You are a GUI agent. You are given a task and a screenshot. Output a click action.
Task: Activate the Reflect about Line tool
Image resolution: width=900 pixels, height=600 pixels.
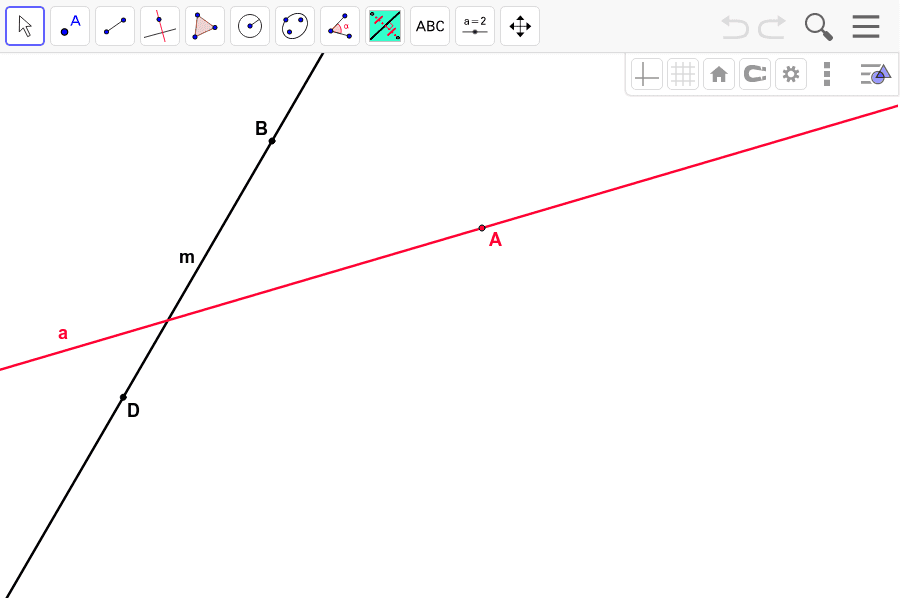point(385,26)
